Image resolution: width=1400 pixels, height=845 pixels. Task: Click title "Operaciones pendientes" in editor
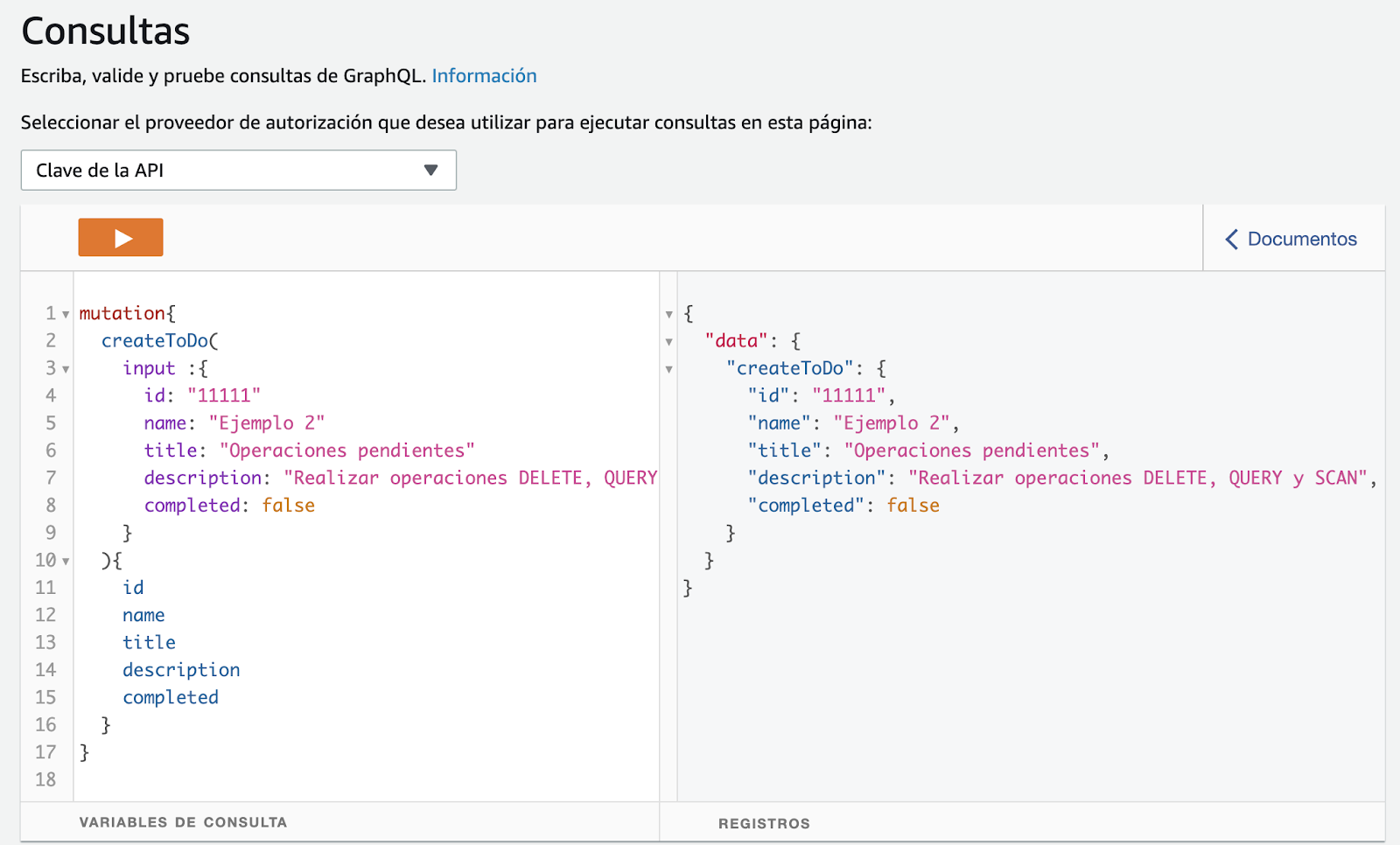310,450
